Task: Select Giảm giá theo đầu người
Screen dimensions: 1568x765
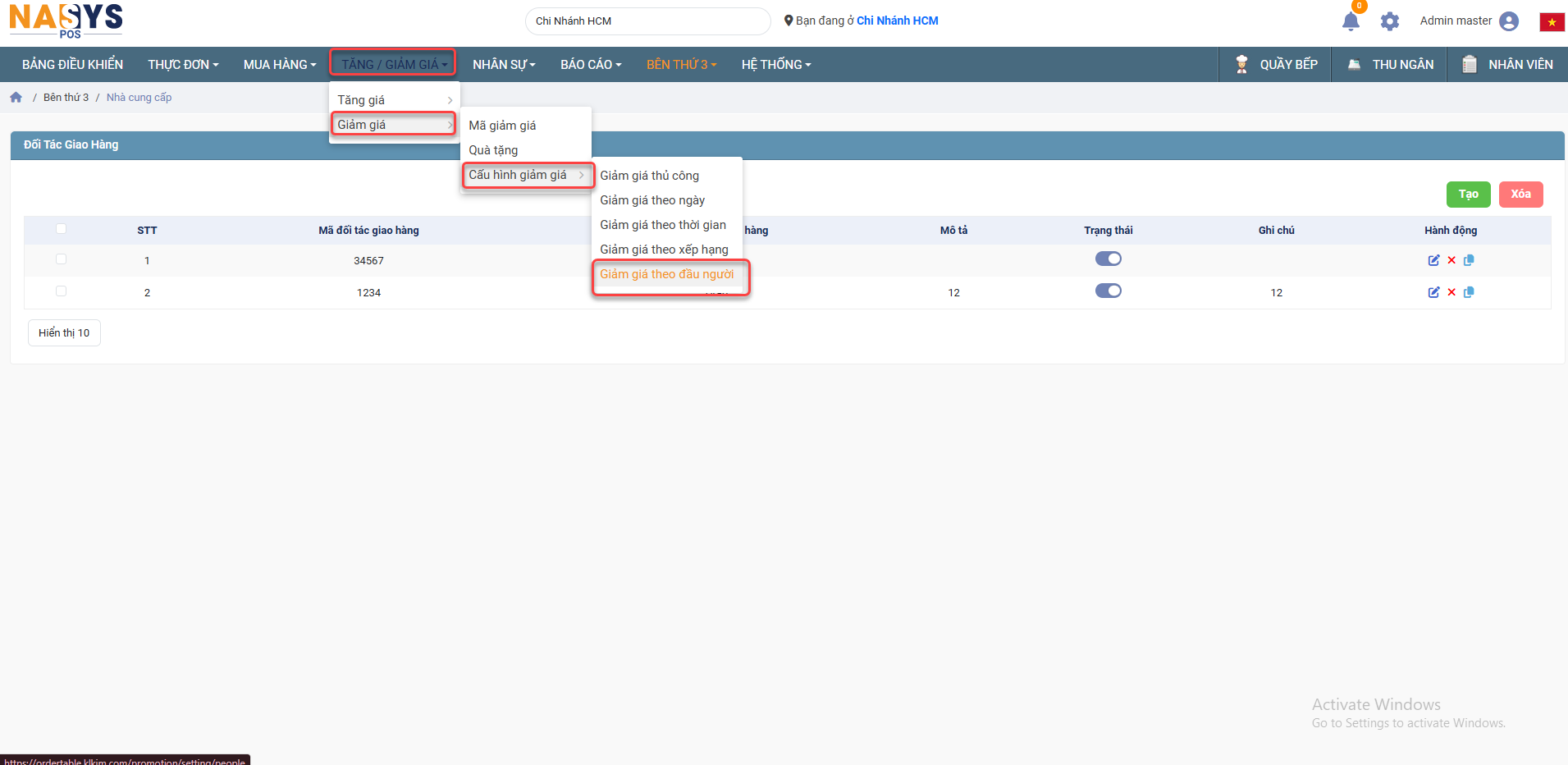Action: point(667,274)
